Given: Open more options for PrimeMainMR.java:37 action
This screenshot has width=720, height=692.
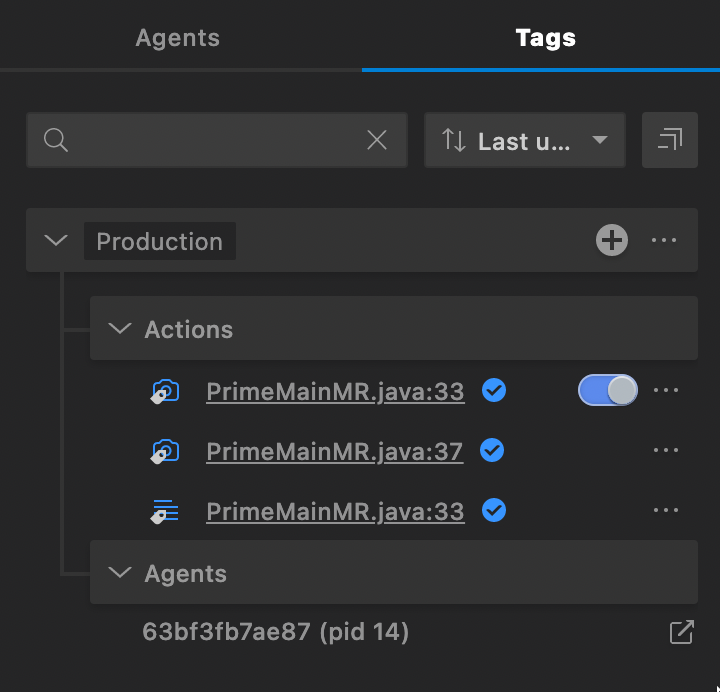Looking at the screenshot, I should tap(666, 451).
